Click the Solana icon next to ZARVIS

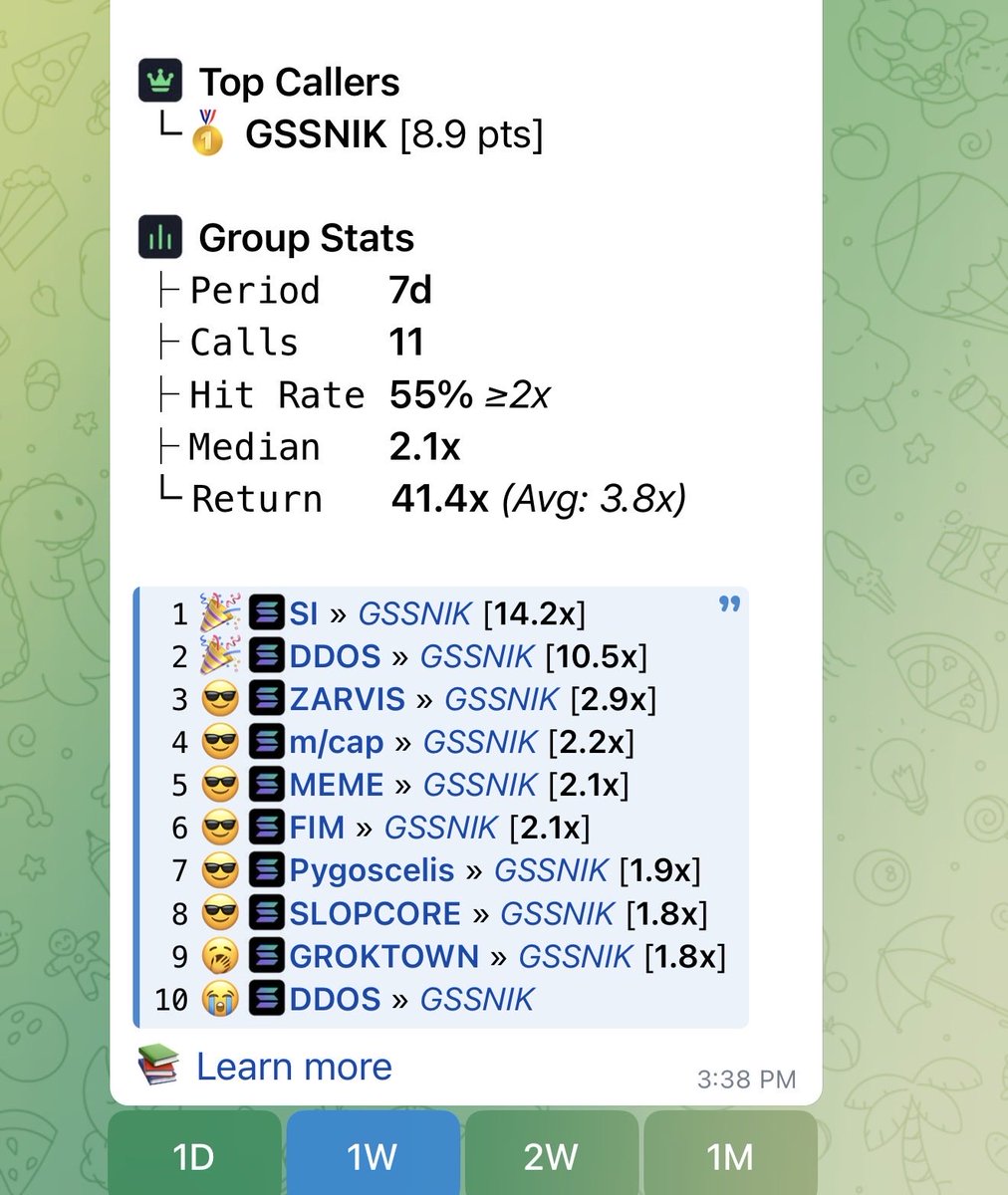point(267,699)
